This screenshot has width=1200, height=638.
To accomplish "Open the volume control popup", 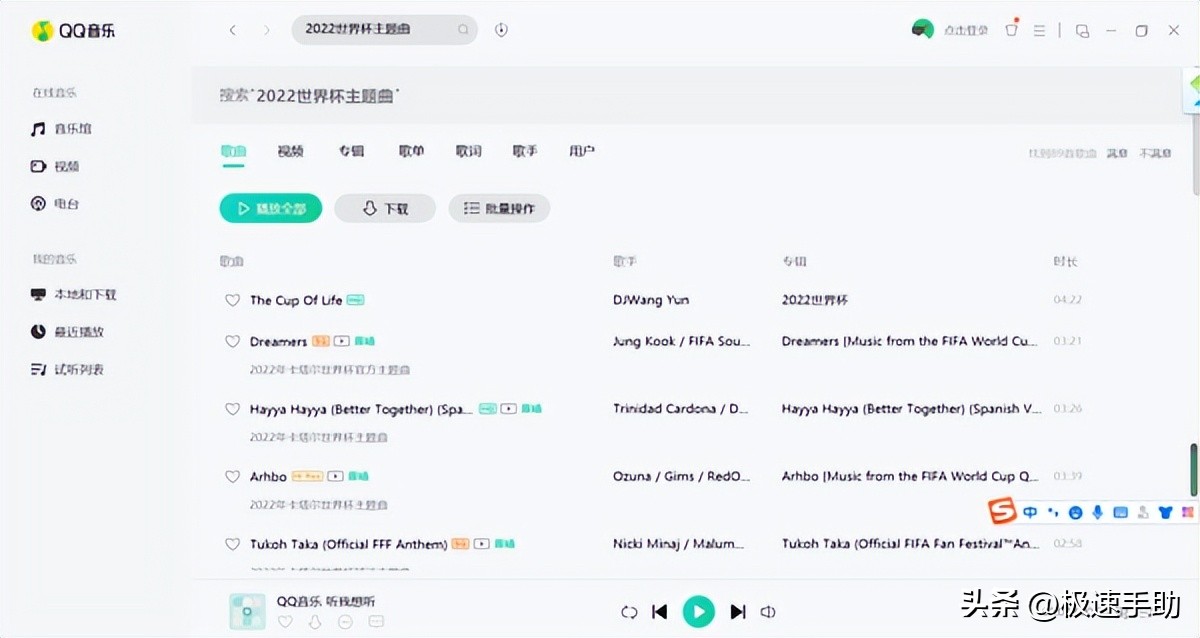I will coord(768,611).
